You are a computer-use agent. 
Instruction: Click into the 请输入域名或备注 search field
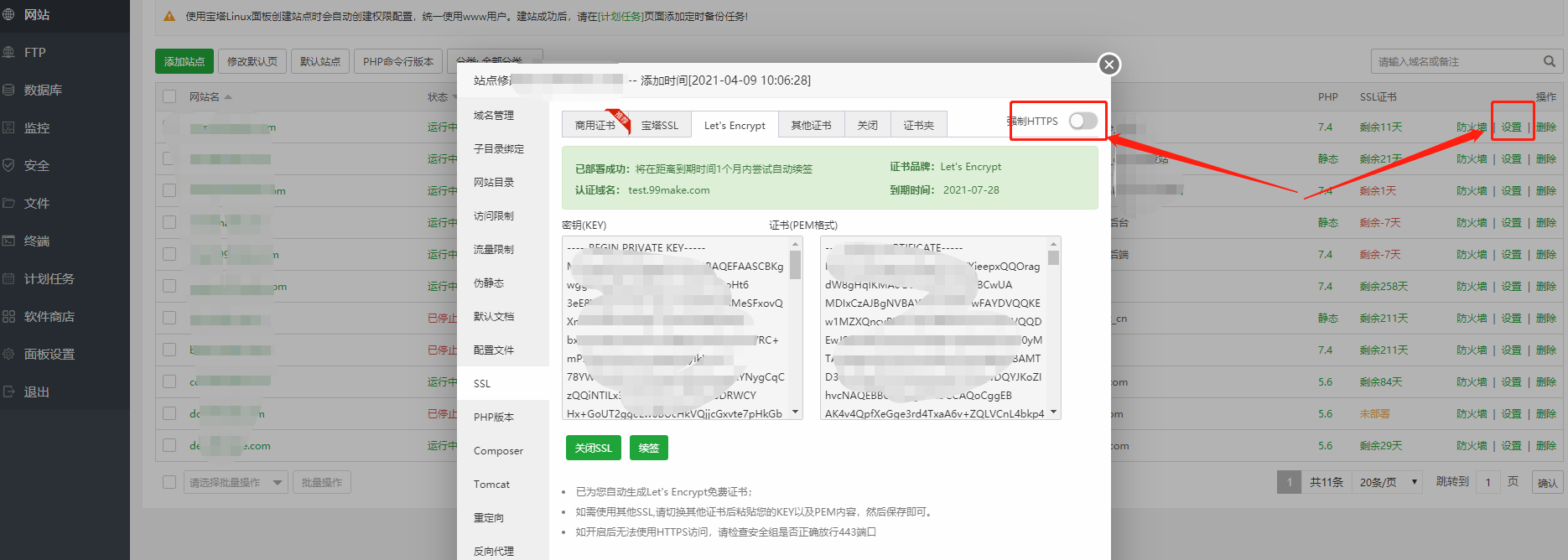(x=1455, y=61)
